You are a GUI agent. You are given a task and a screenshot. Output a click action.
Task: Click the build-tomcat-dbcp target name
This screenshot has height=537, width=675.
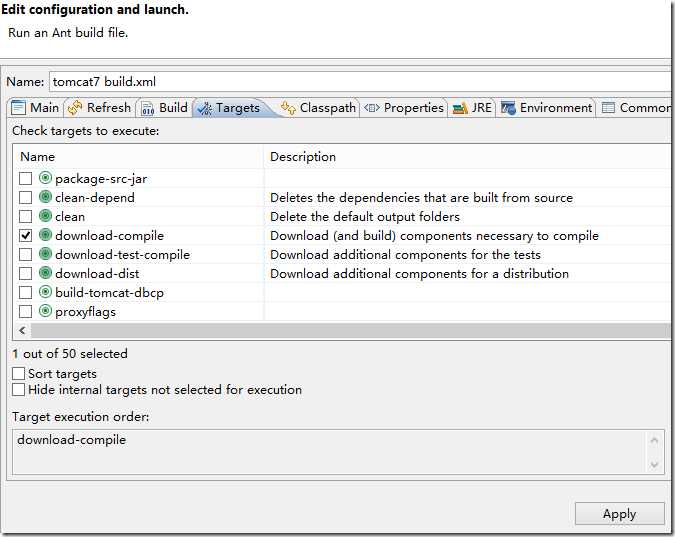click(x=110, y=293)
